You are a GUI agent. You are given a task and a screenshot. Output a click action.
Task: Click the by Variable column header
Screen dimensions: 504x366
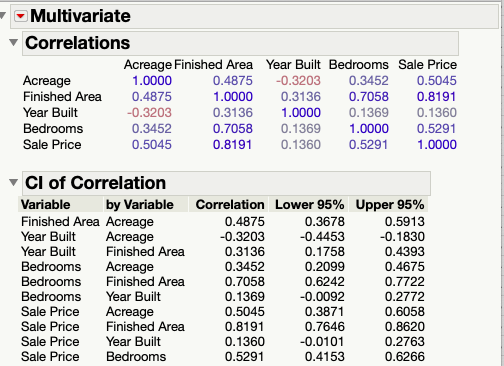146,204
